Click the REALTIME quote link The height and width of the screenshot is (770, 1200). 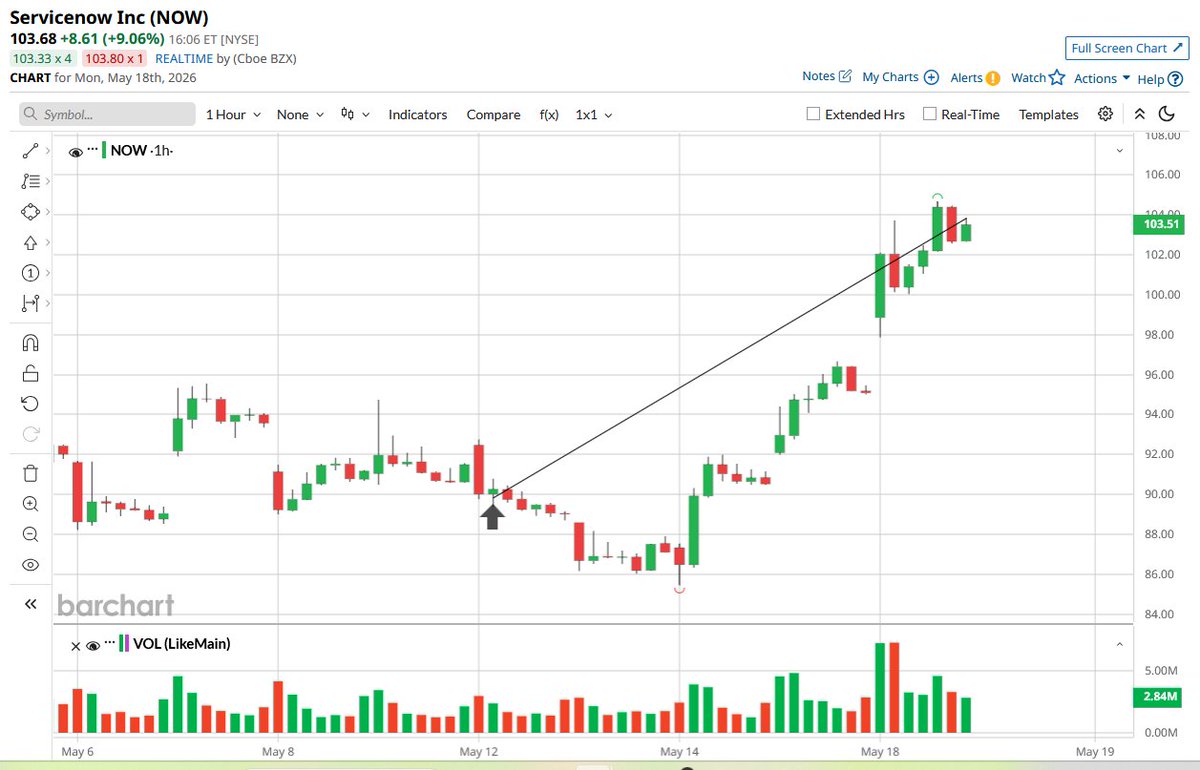coord(184,59)
